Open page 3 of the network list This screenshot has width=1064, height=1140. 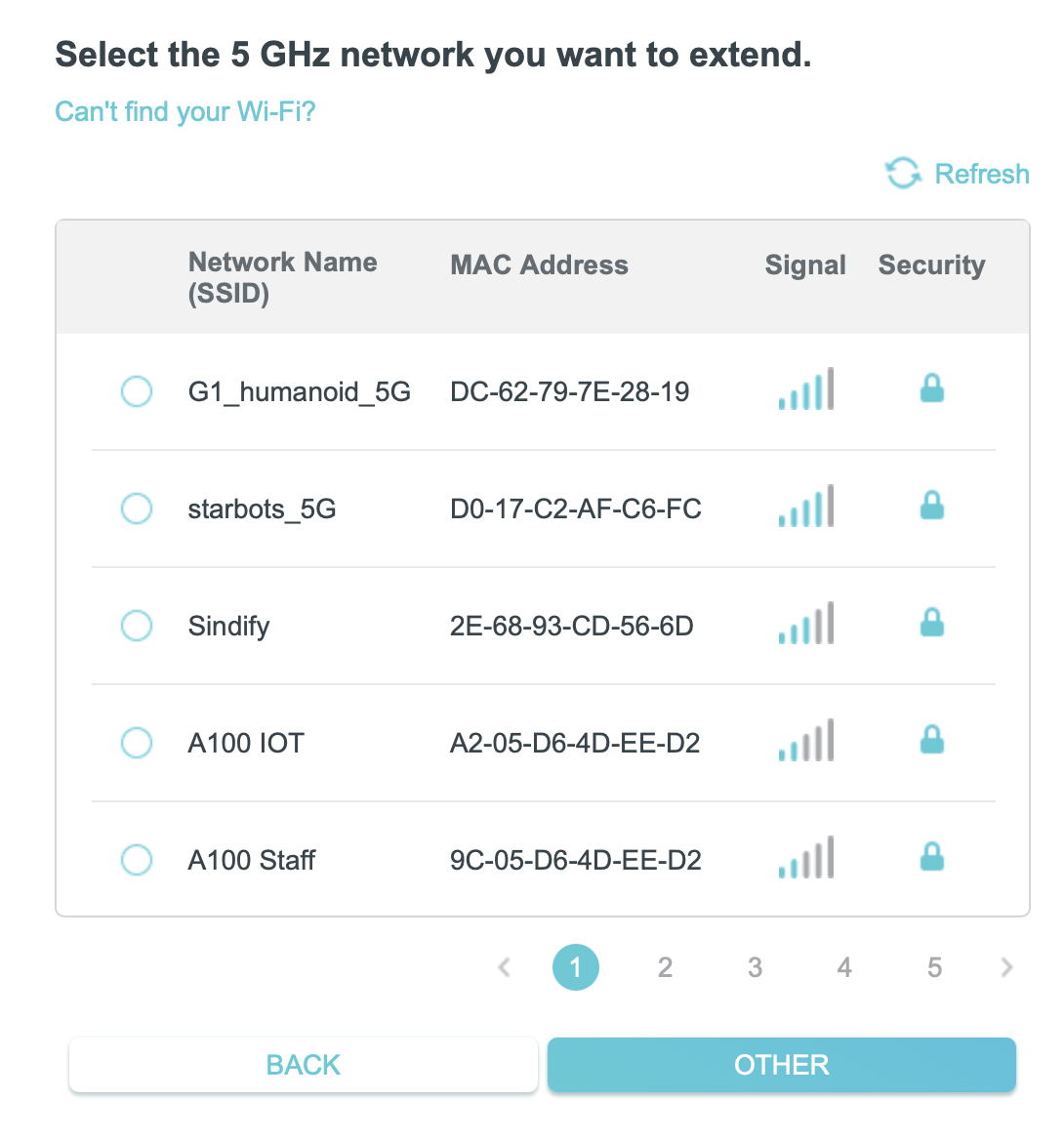click(755, 967)
